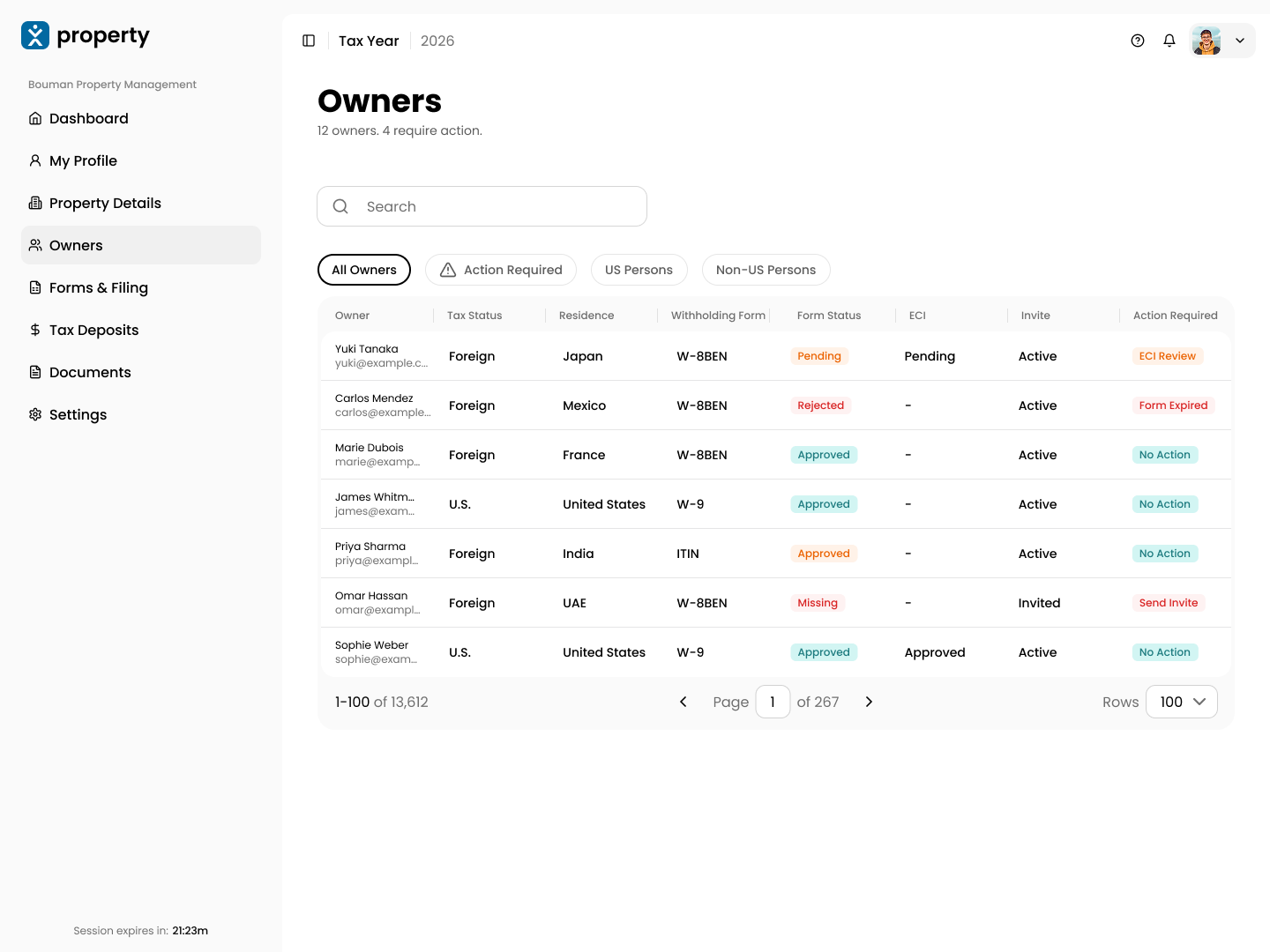Expand the Rows per page dropdown
1270x952 pixels.
(1182, 702)
